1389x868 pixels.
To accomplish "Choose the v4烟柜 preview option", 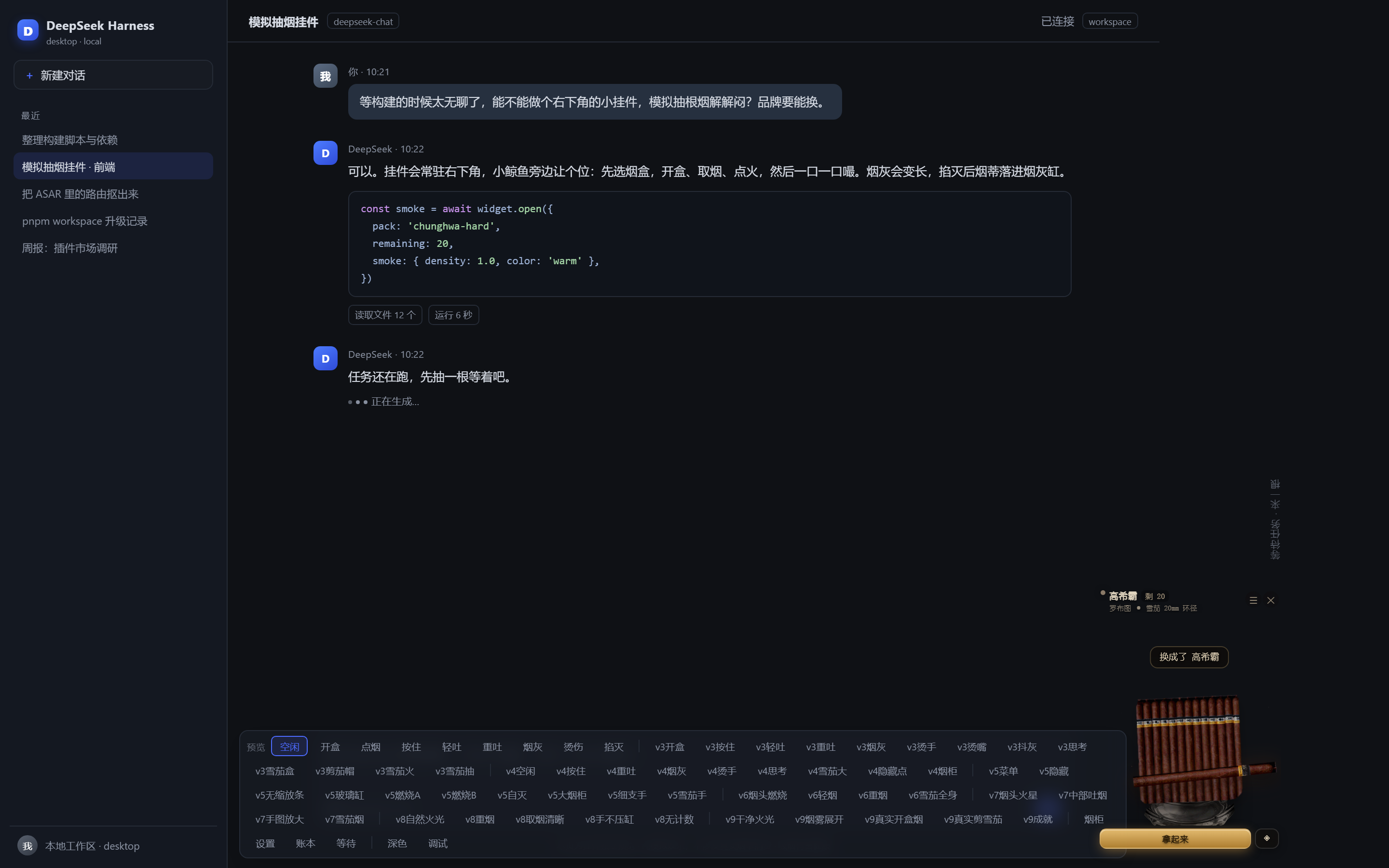I will (942, 771).
